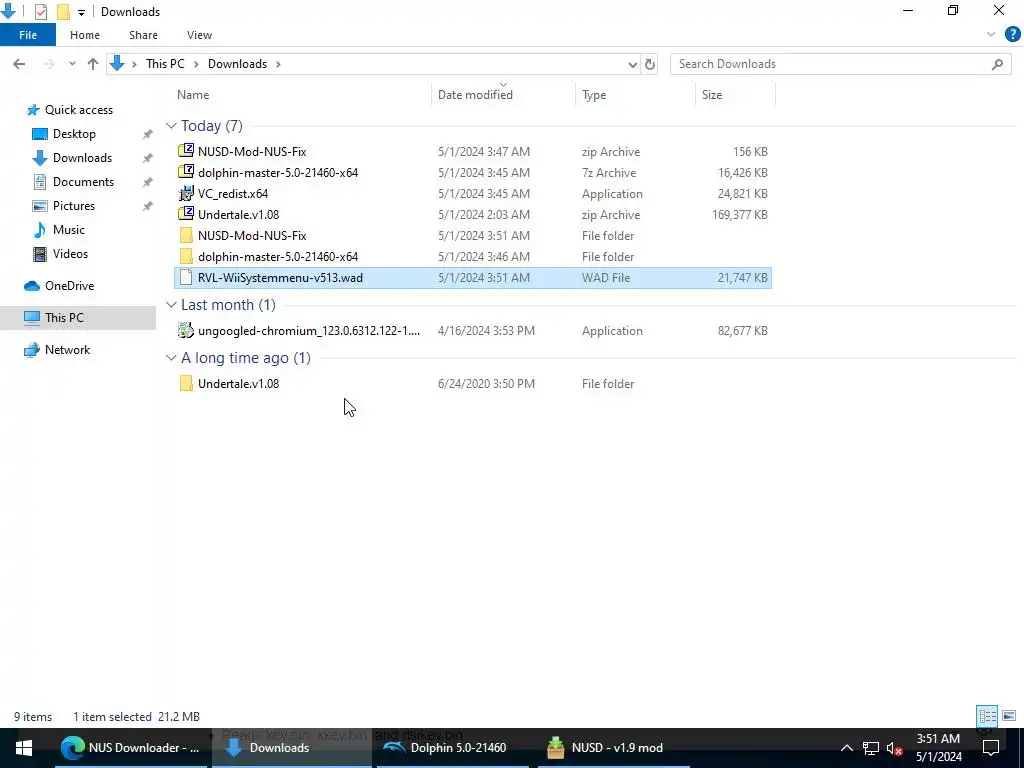Go up one folder level

(93, 64)
